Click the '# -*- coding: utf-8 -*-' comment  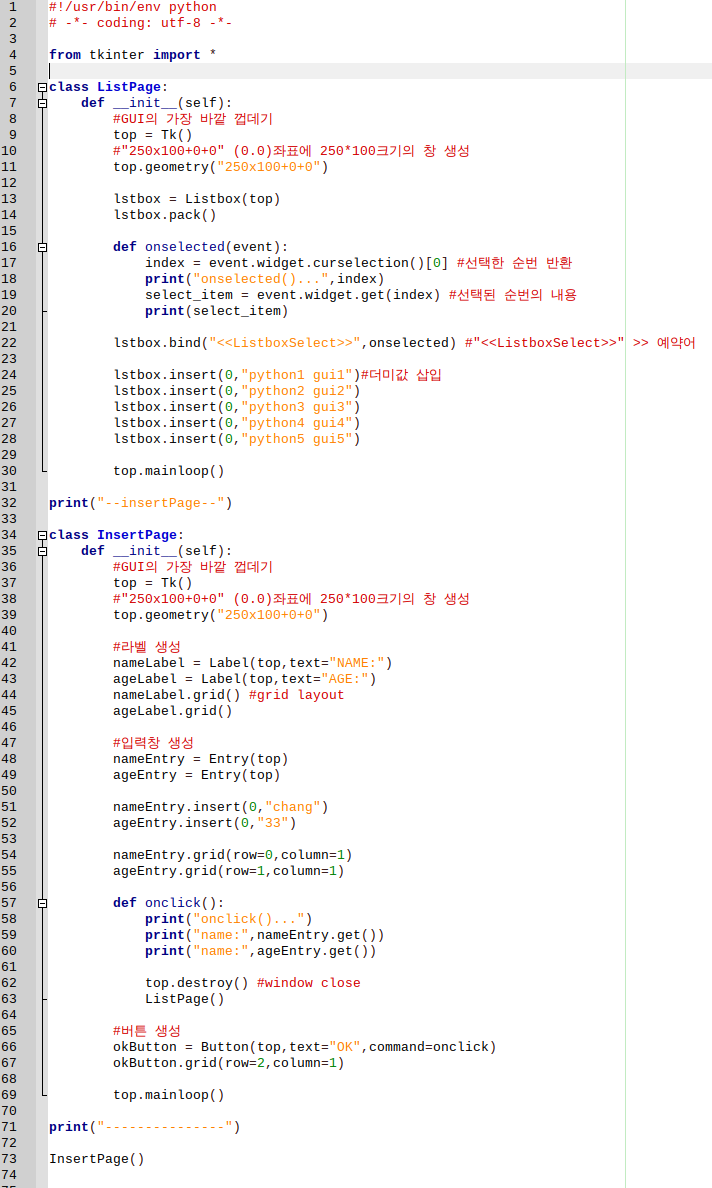pos(141,23)
